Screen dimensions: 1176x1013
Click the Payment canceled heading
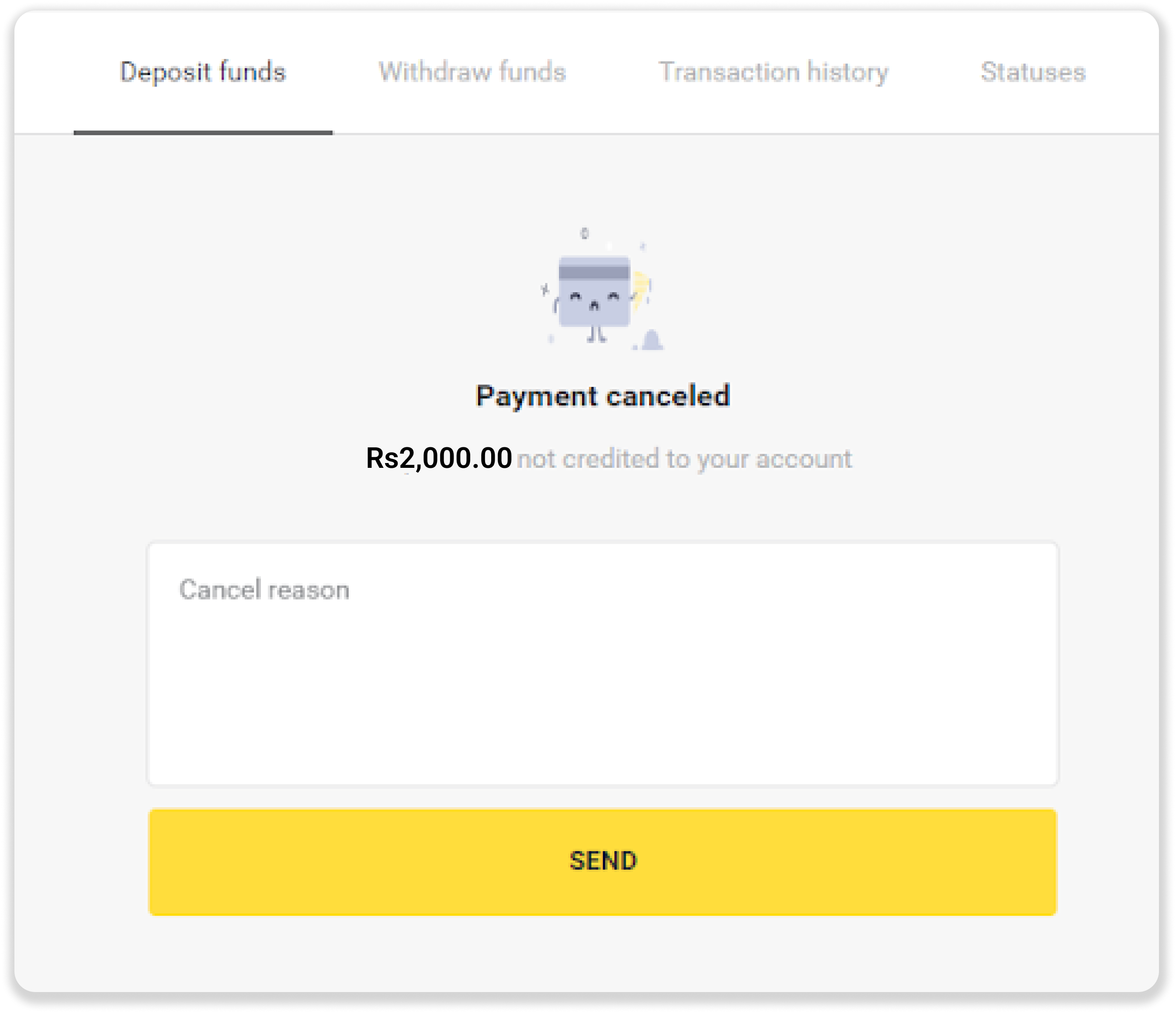point(603,396)
